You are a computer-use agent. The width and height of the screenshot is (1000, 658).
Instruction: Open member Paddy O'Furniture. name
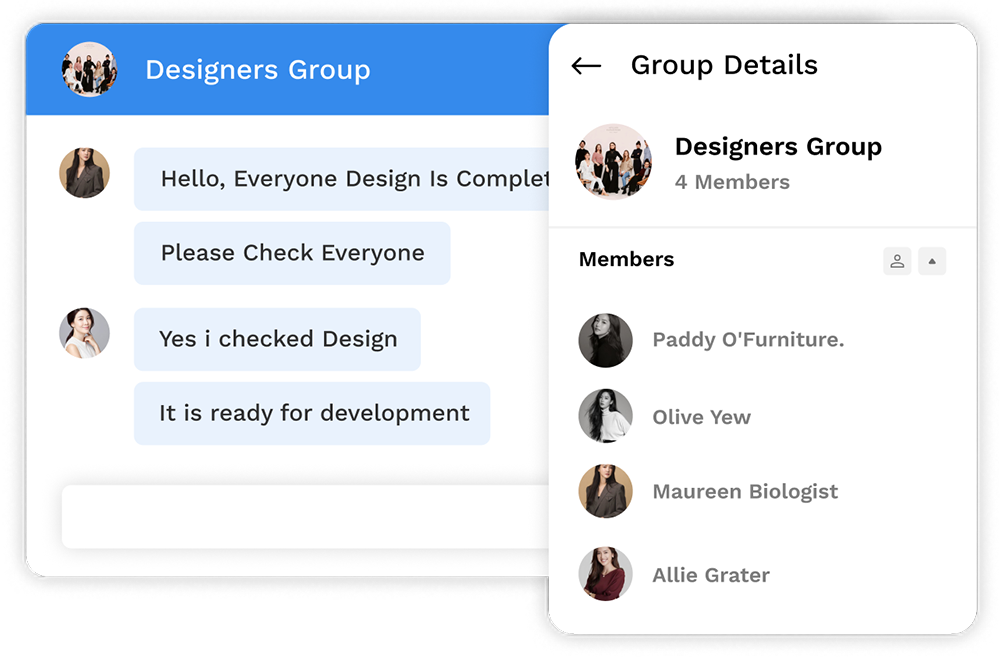748,340
